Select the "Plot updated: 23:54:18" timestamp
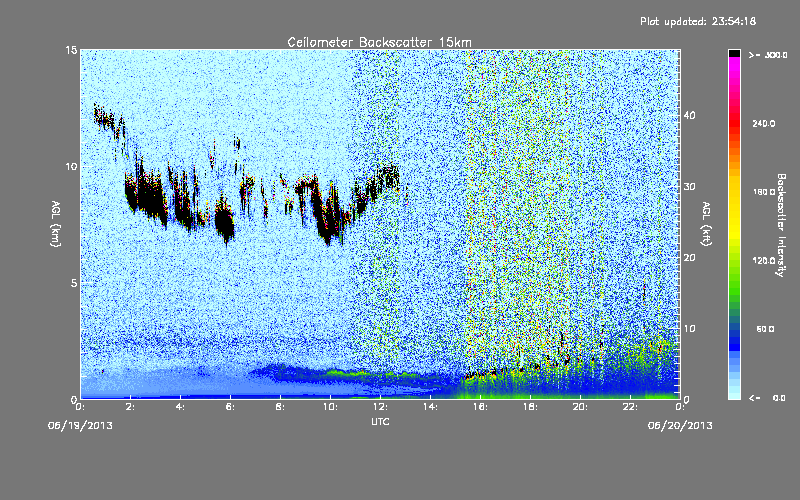The width and height of the screenshot is (800, 500). (x=698, y=21)
